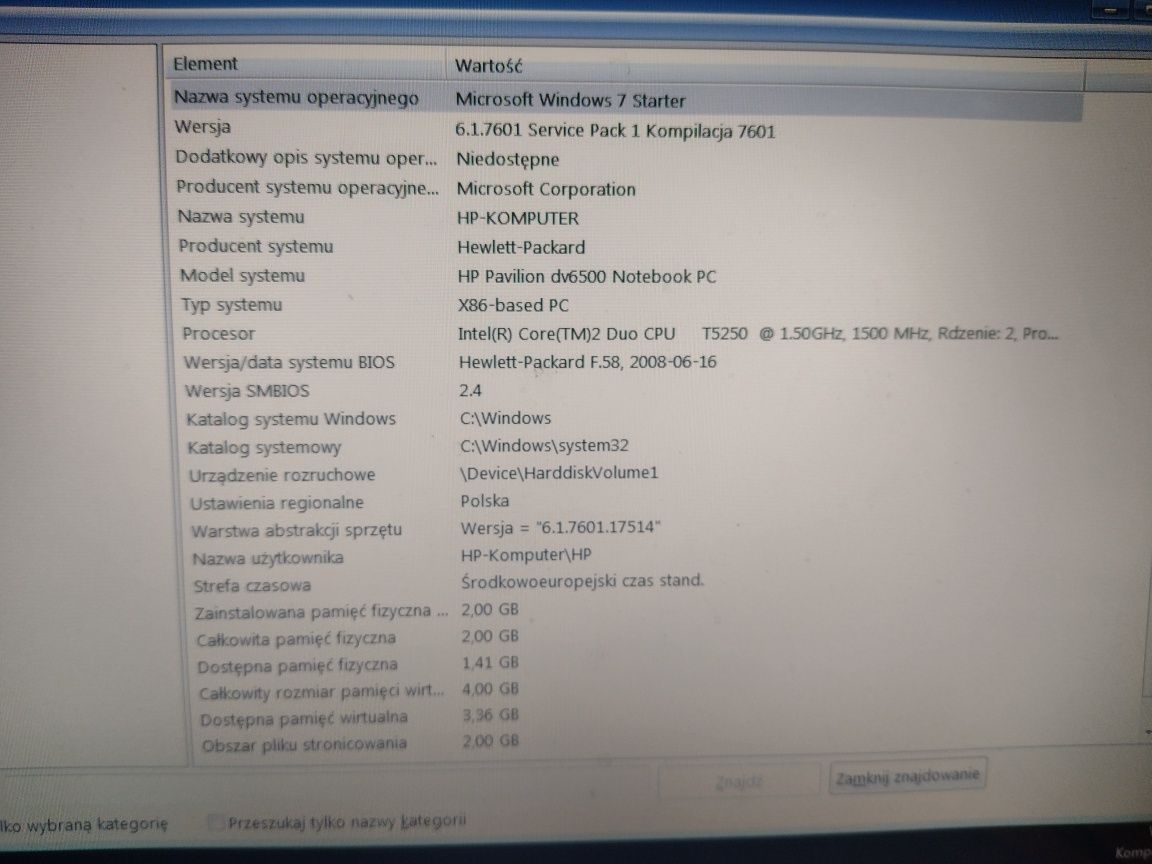Click the \Device\HarddiskVolume1 value
Viewport: 1152px width, 864px height.
pyautogui.click(x=559, y=473)
